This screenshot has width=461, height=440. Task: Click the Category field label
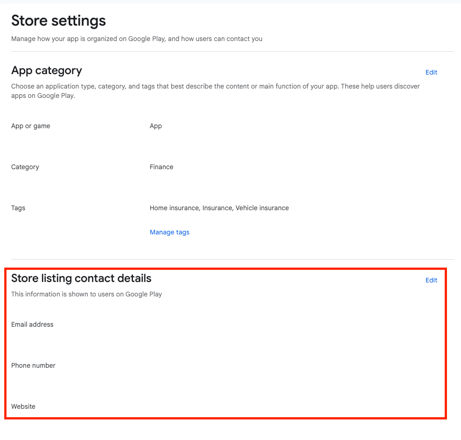(x=25, y=167)
